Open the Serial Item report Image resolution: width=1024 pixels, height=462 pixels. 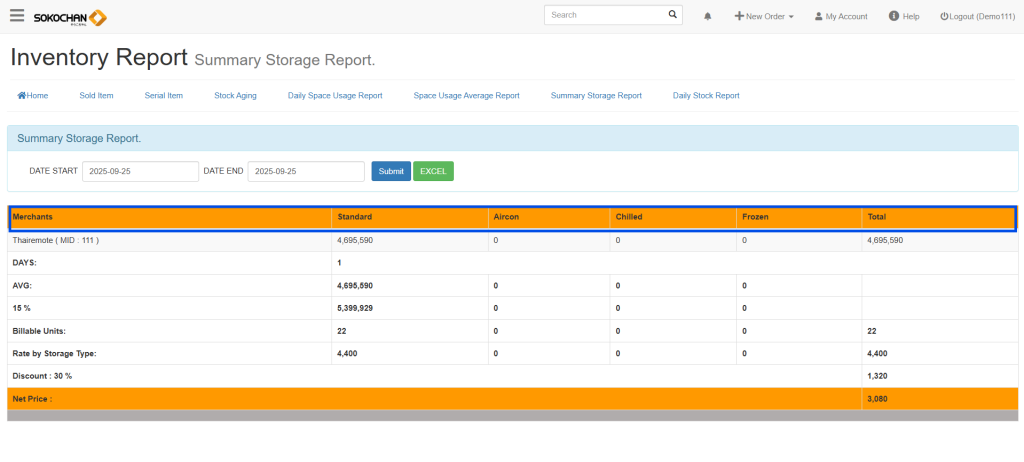164,96
